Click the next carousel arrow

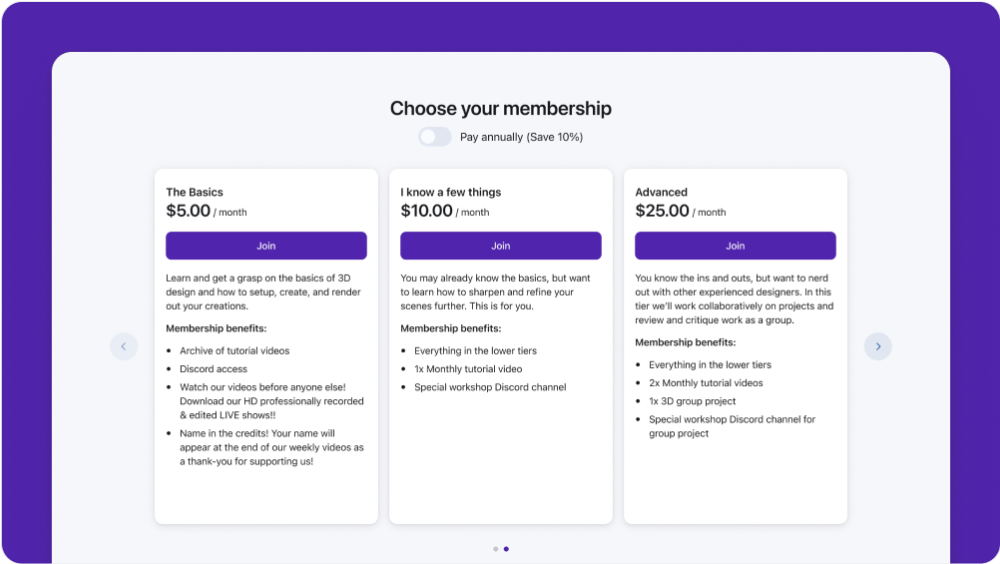(x=878, y=346)
